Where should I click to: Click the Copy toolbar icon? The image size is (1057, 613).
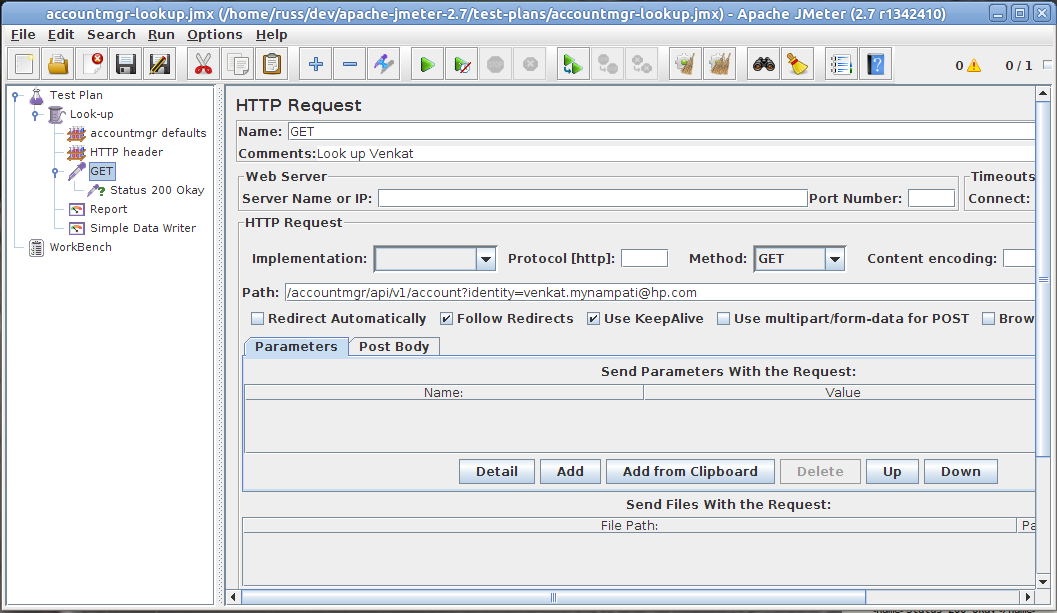(x=237, y=65)
